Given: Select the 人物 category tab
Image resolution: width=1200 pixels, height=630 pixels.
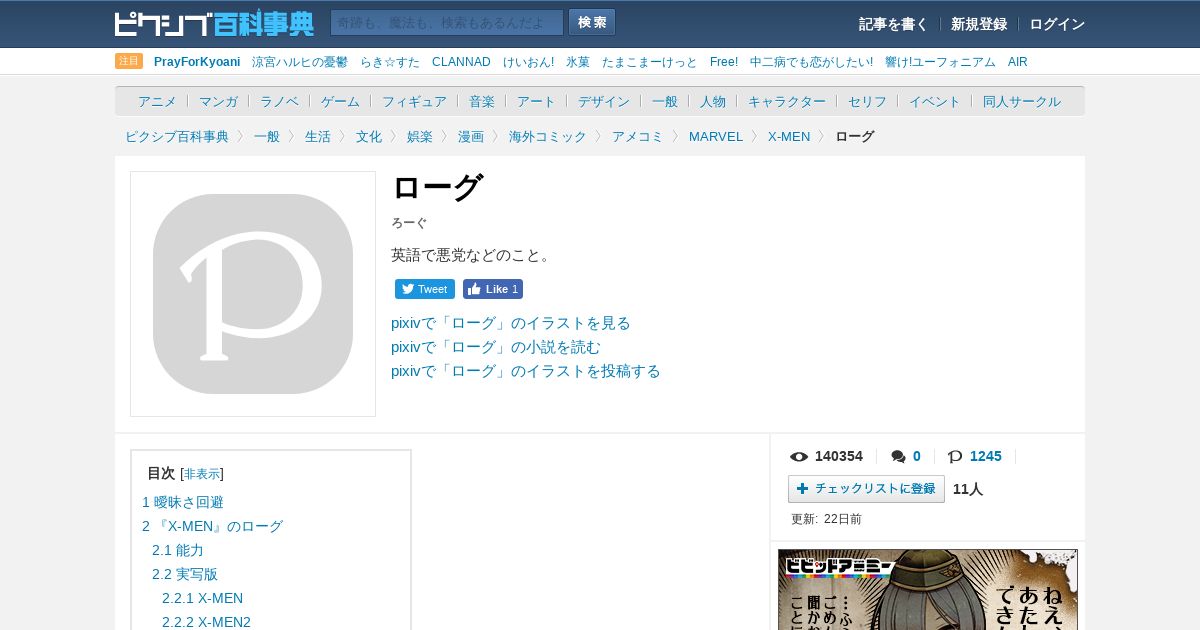Looking at the screenshot, I should (x=713, y=101).
